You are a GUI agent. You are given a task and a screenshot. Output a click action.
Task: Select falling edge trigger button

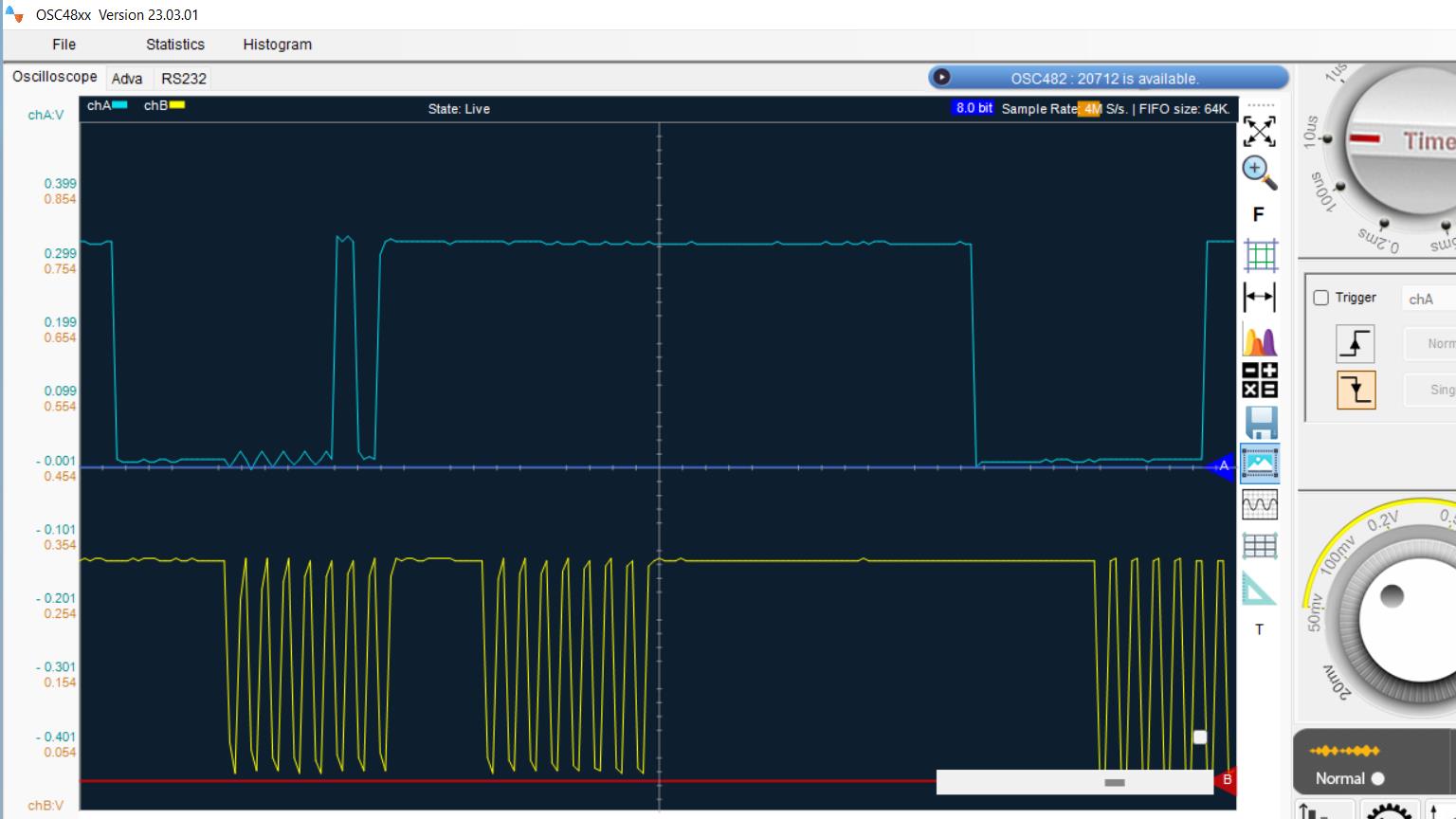point(1356,390)
